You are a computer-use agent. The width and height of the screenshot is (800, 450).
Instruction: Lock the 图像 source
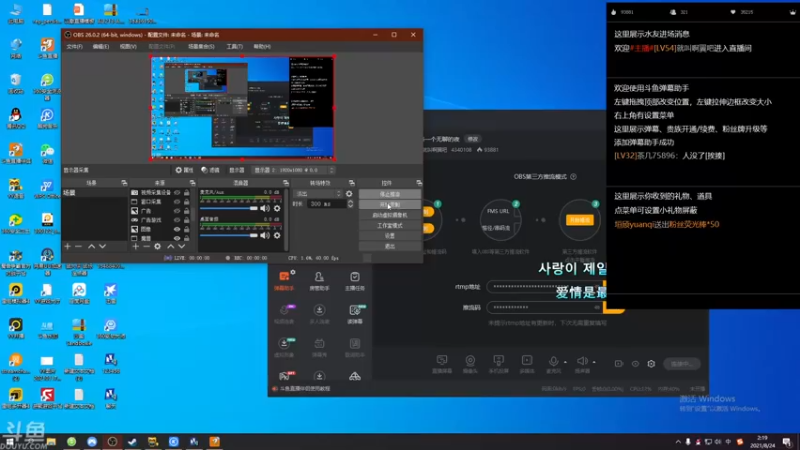pos(187,229)
